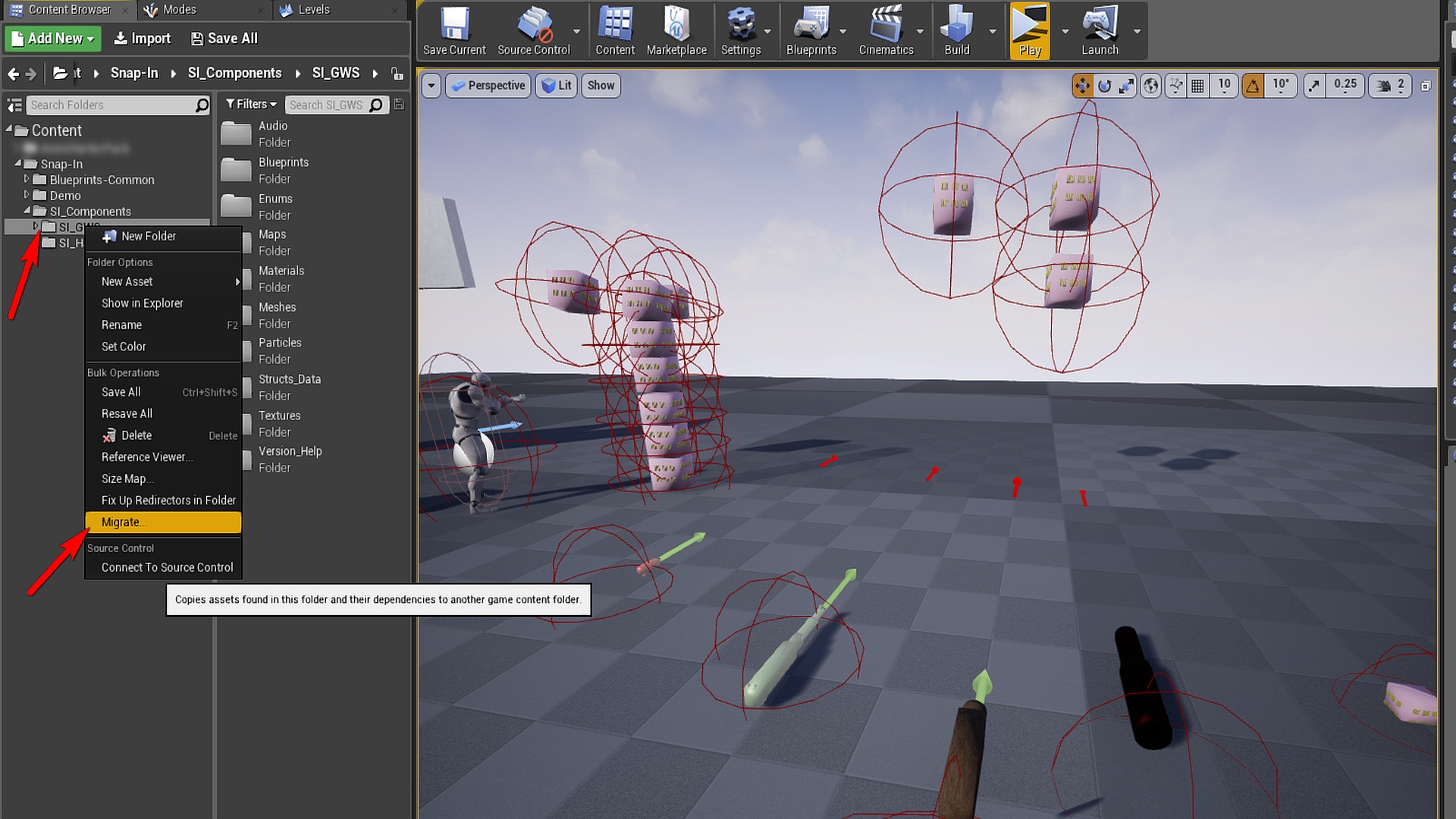Launch the game via the Launch icon
This screenshot has width=1456, height=819.
1100,30
